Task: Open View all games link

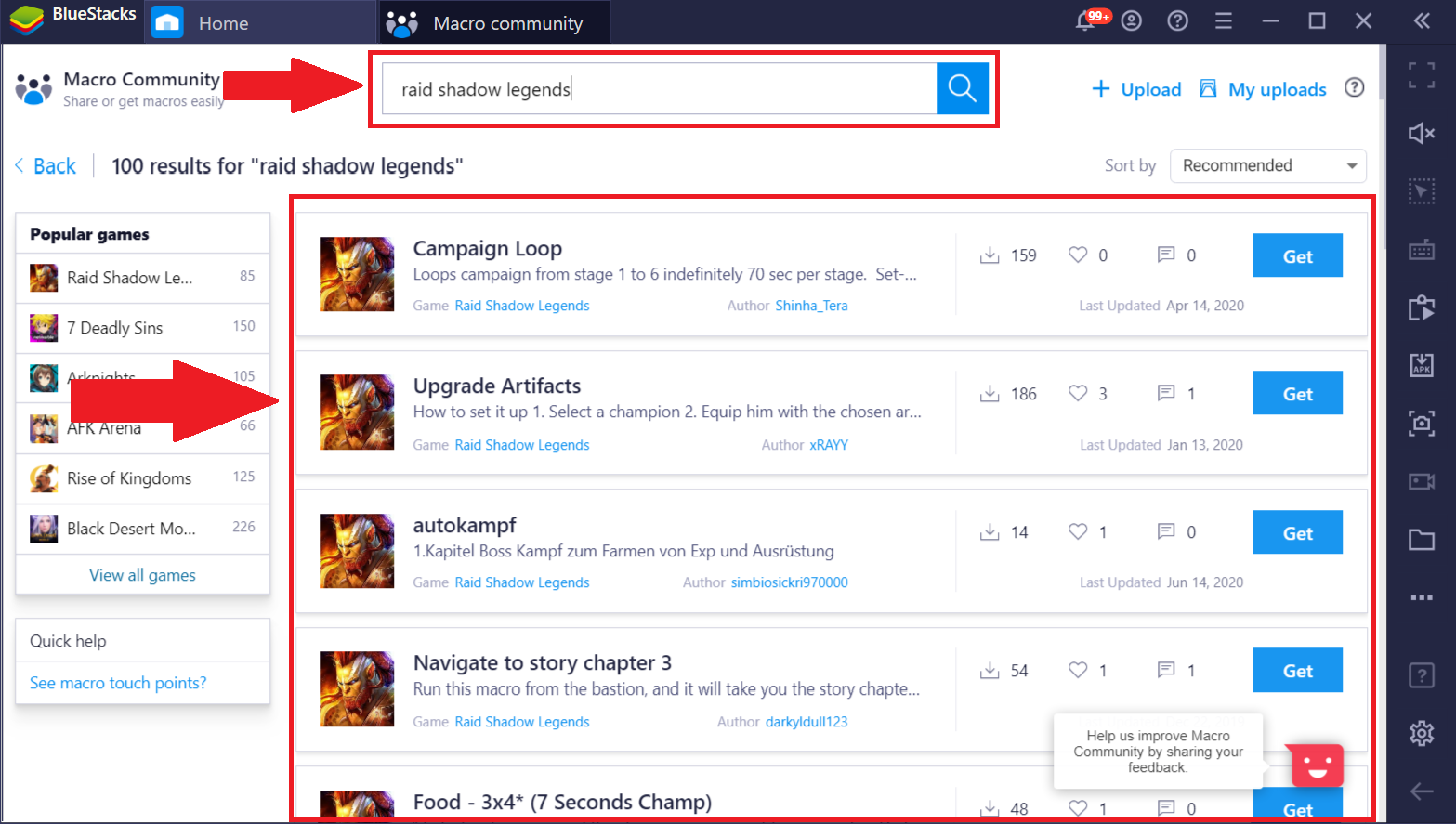Action: [142, 575]
